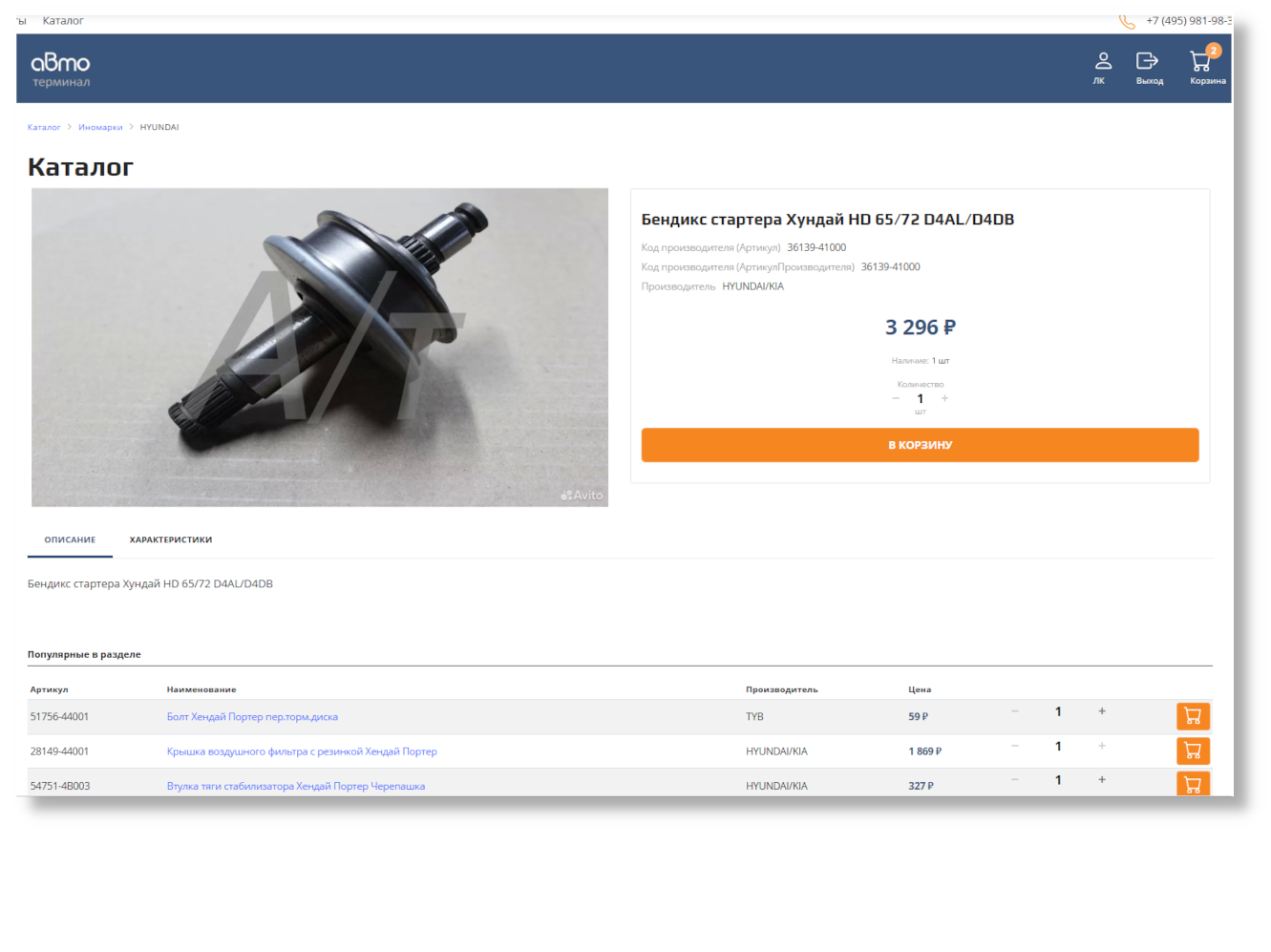Image resolution: width=1271 pixels, height=952 pixels.
Task: Open Болт Хендай Портер пер.торм.диска link
Action: pos(252,717)
